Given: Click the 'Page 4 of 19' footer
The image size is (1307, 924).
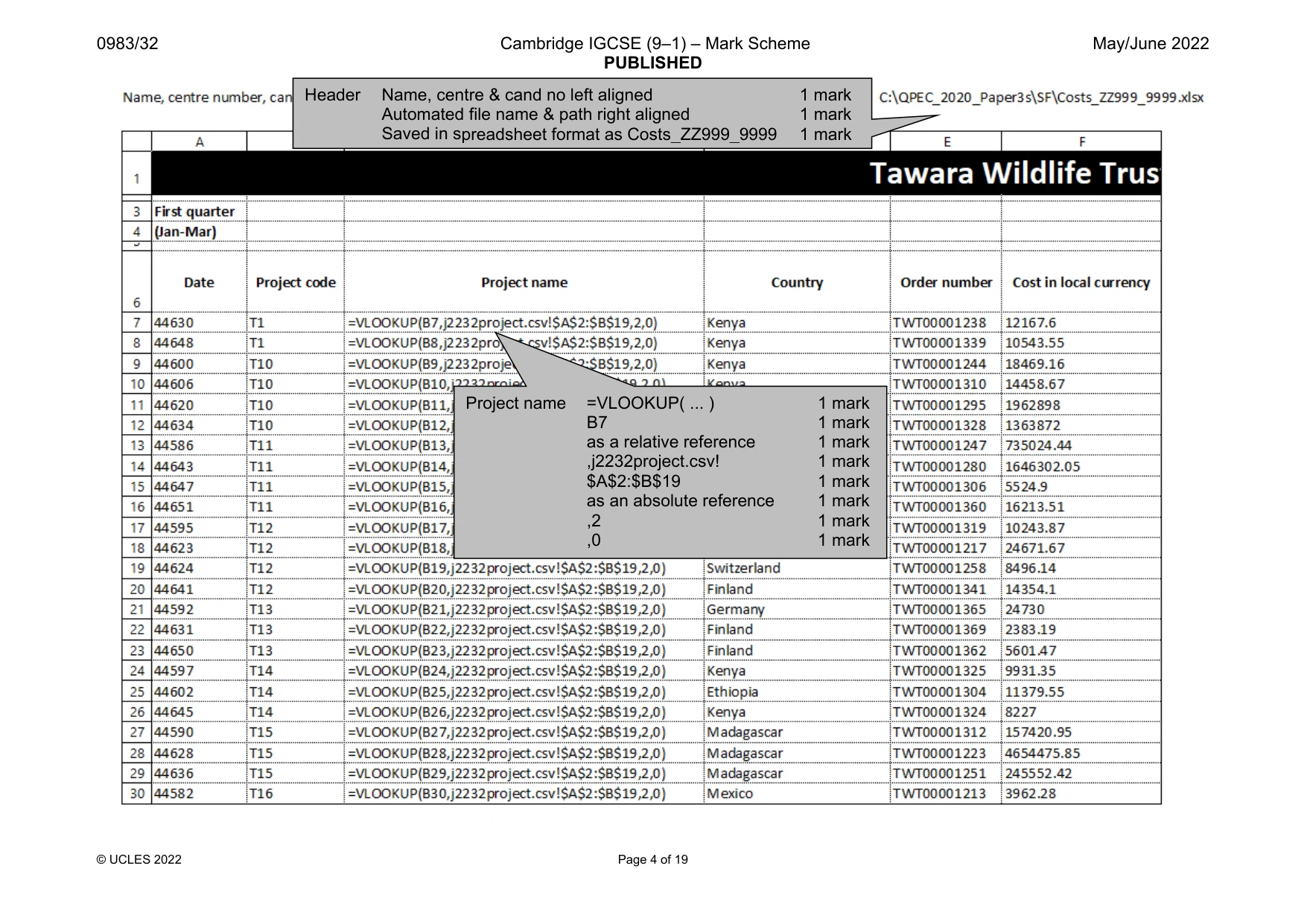Looking at the screenshot, I should [x=653, y=860].
